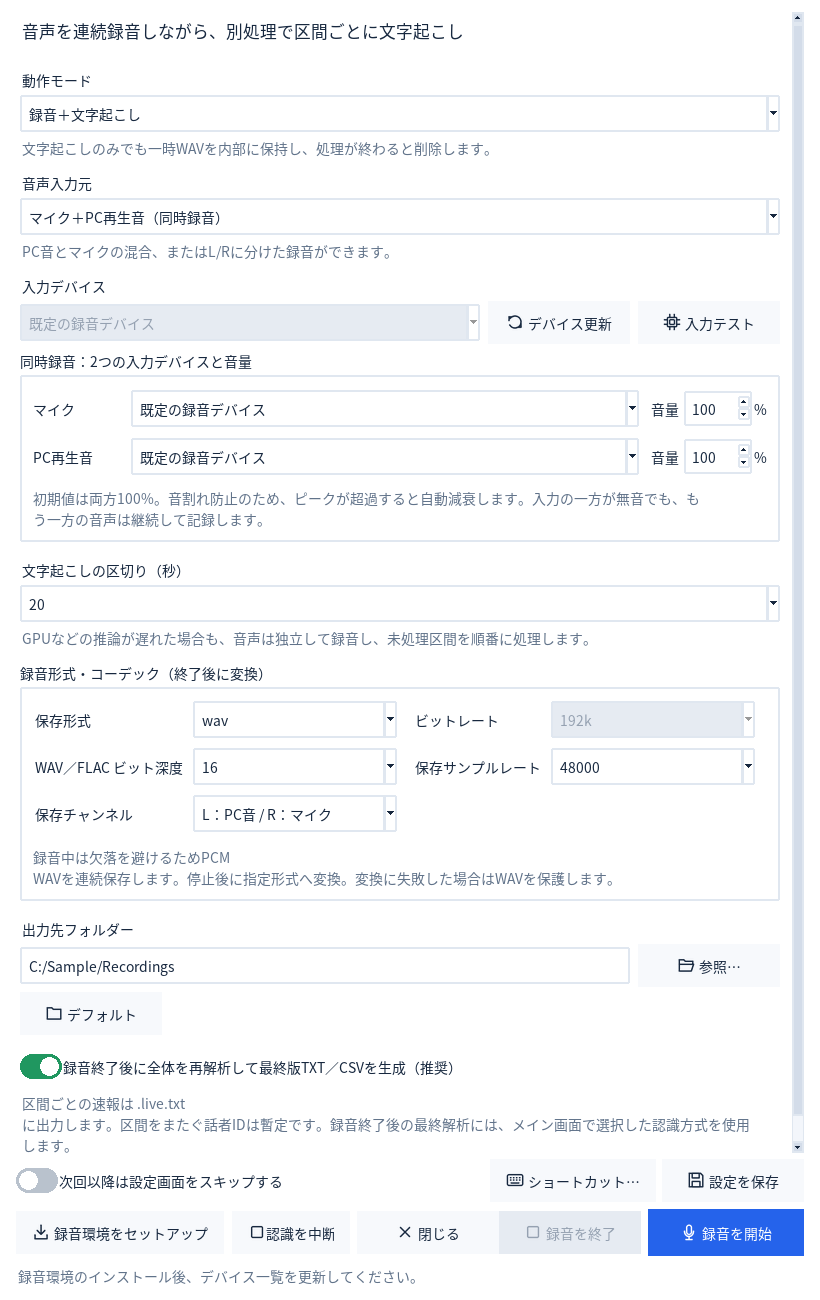Click the vertical scrollbar of settings panel
820x1300 pixels.
pos(797,570)
